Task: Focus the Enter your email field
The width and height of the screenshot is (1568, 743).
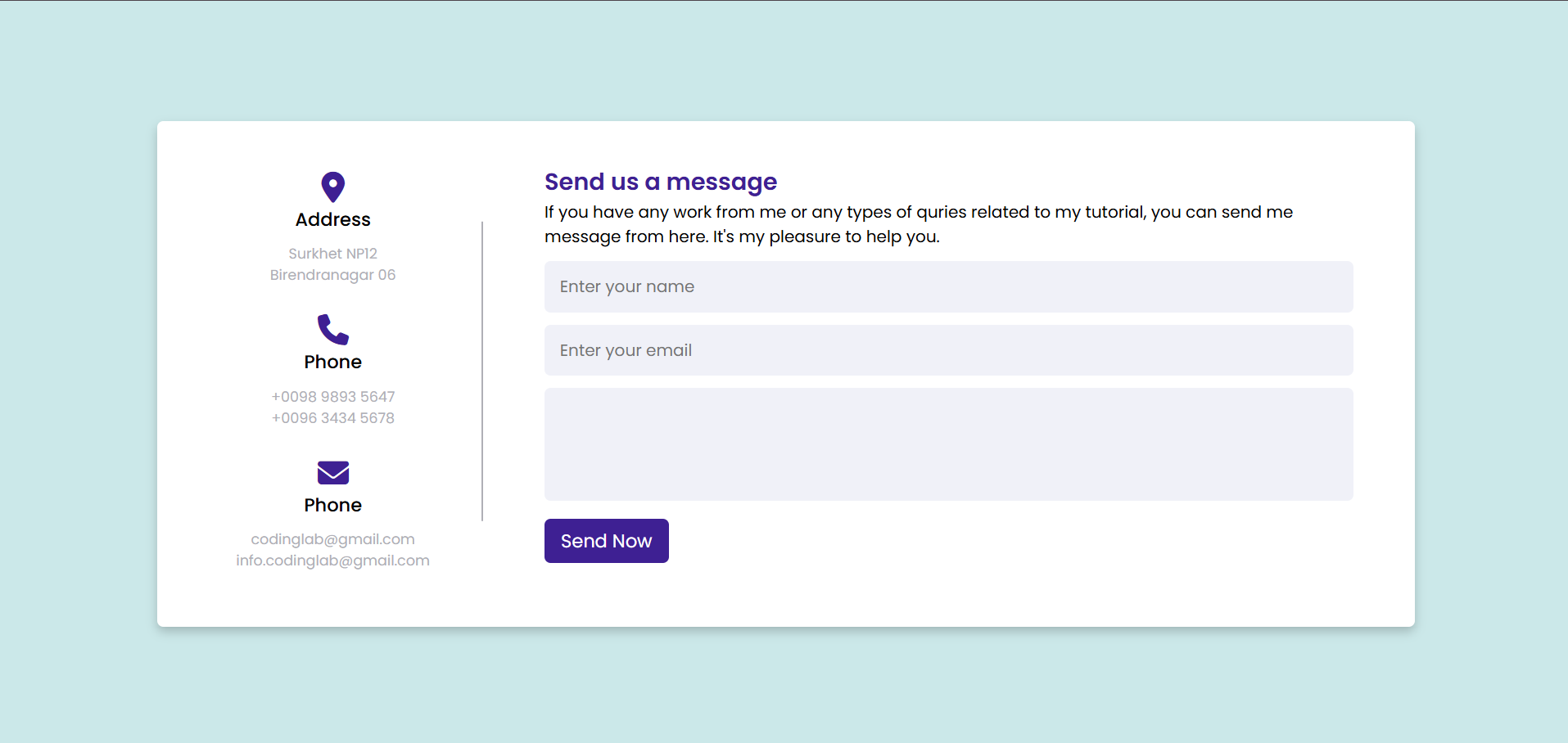Action: pos(948,350)
